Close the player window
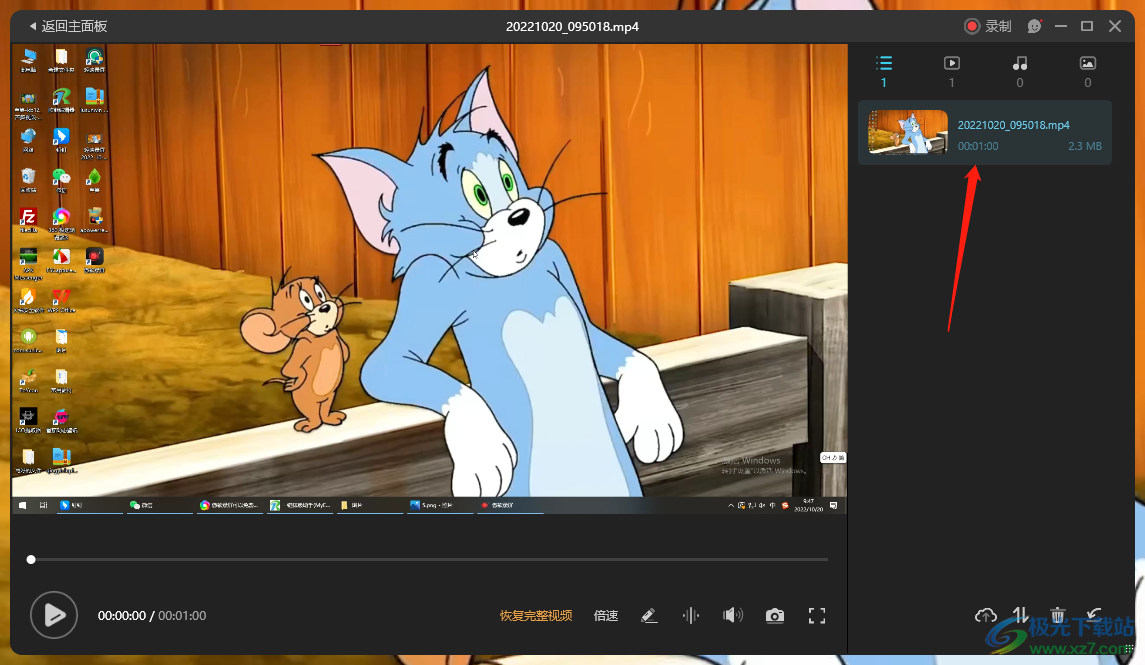The width and height of the screenshot is (1145, 665). point(1115,26)
